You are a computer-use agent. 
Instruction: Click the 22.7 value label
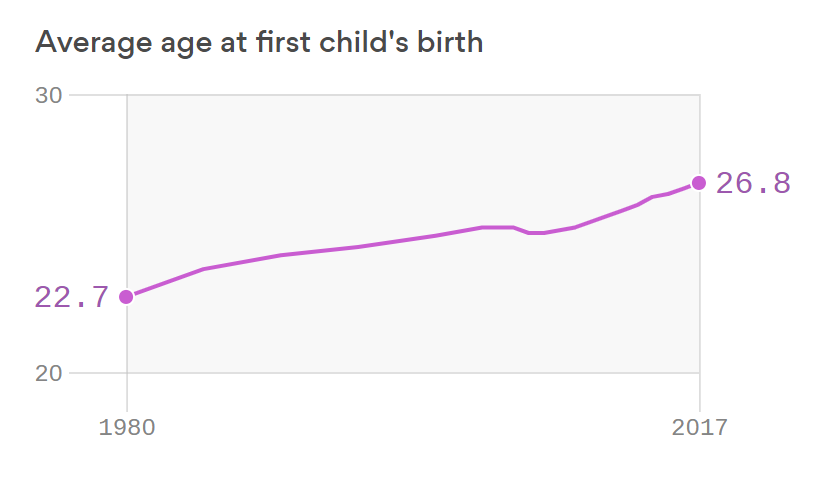pos(70,297)
